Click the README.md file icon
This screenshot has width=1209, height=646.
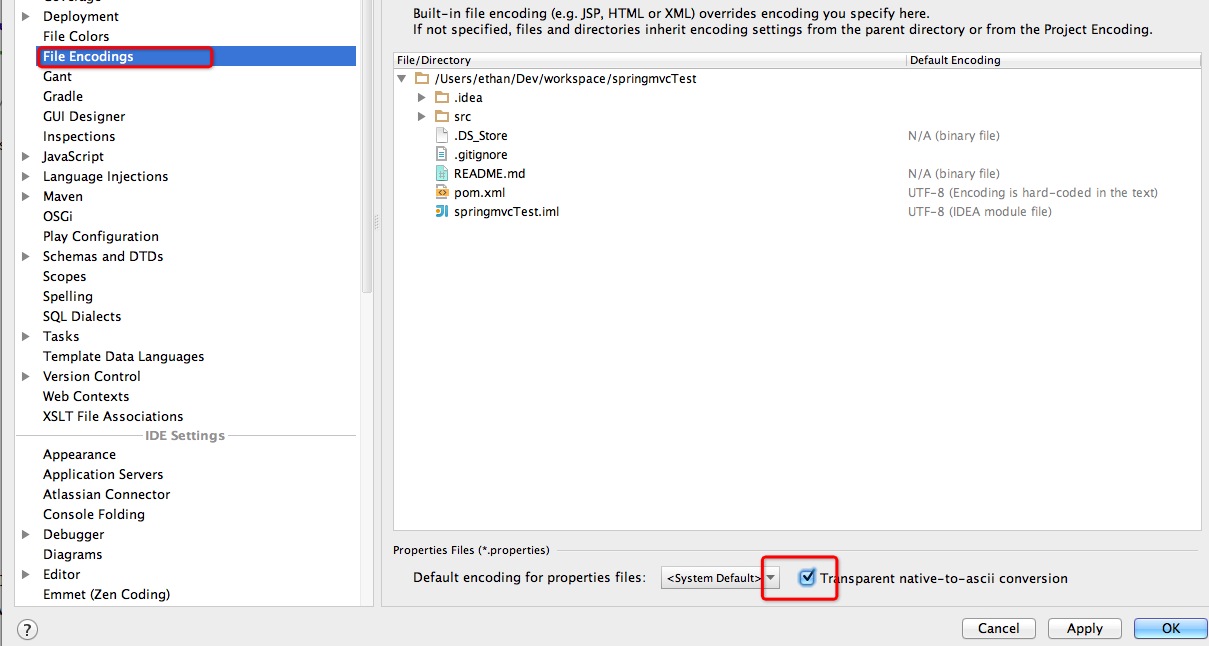(x=442, y=173)
